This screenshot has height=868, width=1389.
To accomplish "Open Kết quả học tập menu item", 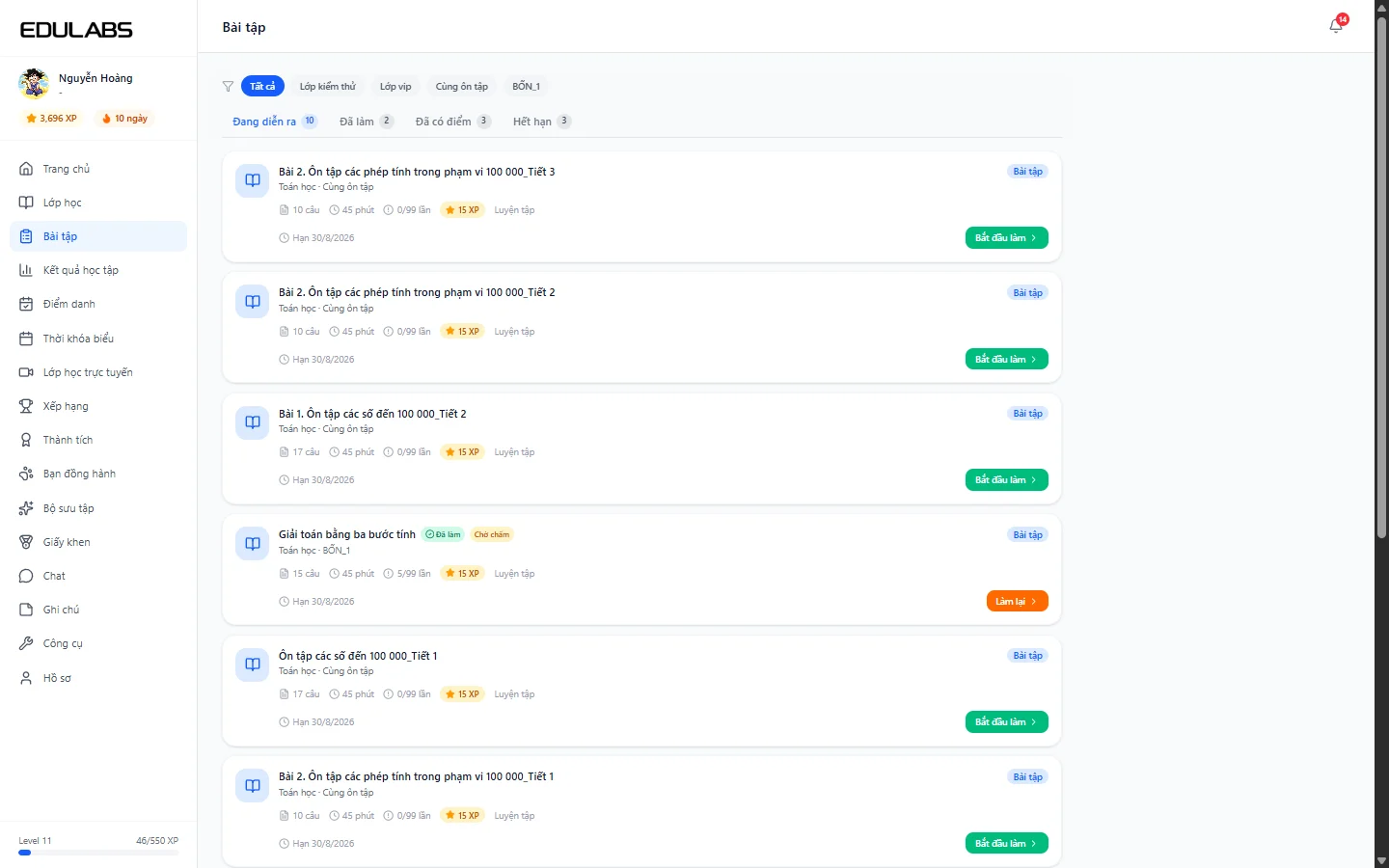I will click(x=98, y=270).
